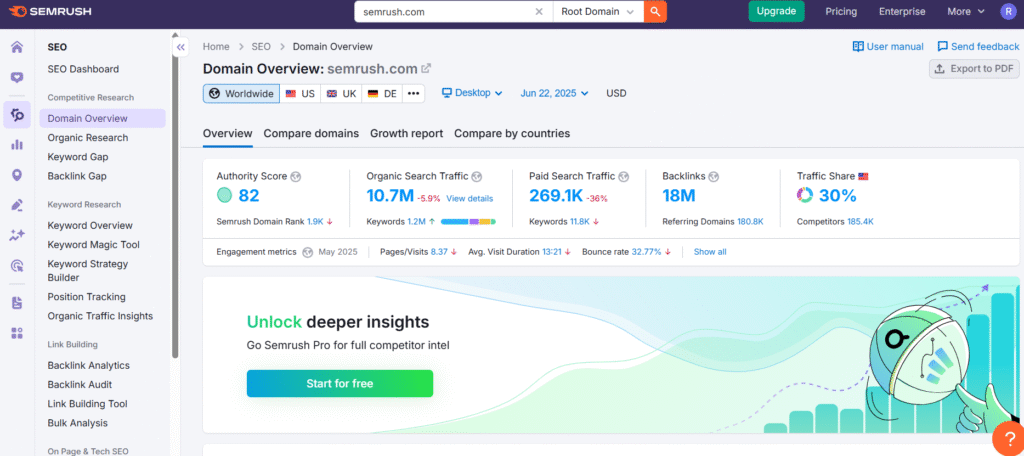Click the organic keywords position distribution bar
The image size is (1024, 456).
click(468, 222)
